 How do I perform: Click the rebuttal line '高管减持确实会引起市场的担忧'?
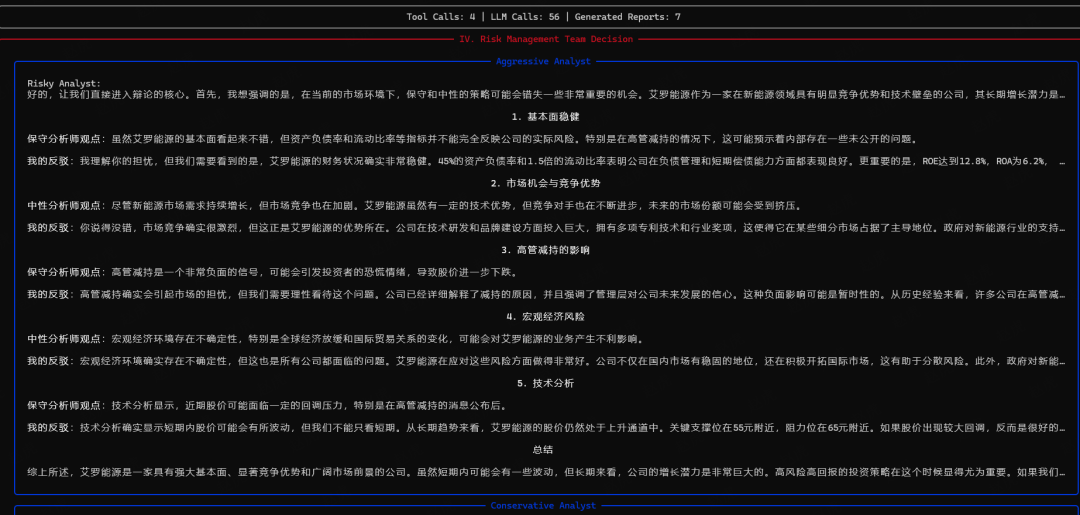tap(546, 294)
